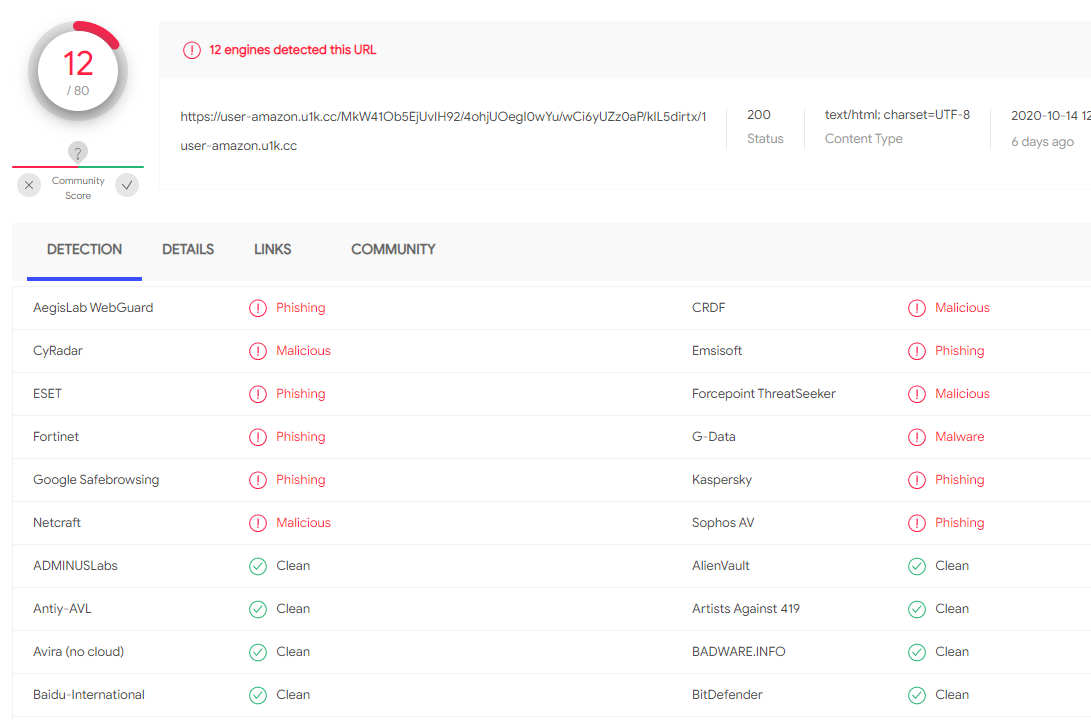Screen dimensions: 1091x720
Task: Click the '12 engines detected this URL' message
Action: tap(292, 50)
